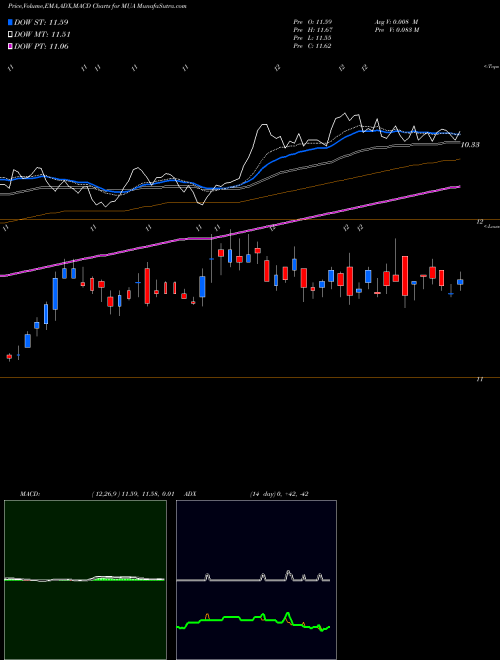Click the 'ADX' panel label

click(x=190, y=494)
